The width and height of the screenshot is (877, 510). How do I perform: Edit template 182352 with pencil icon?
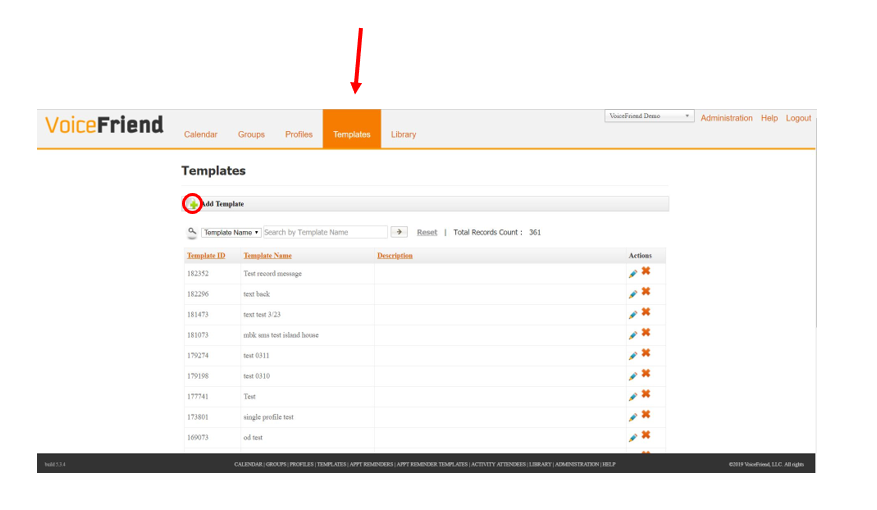pyautogui.click(x=633, y=273)
